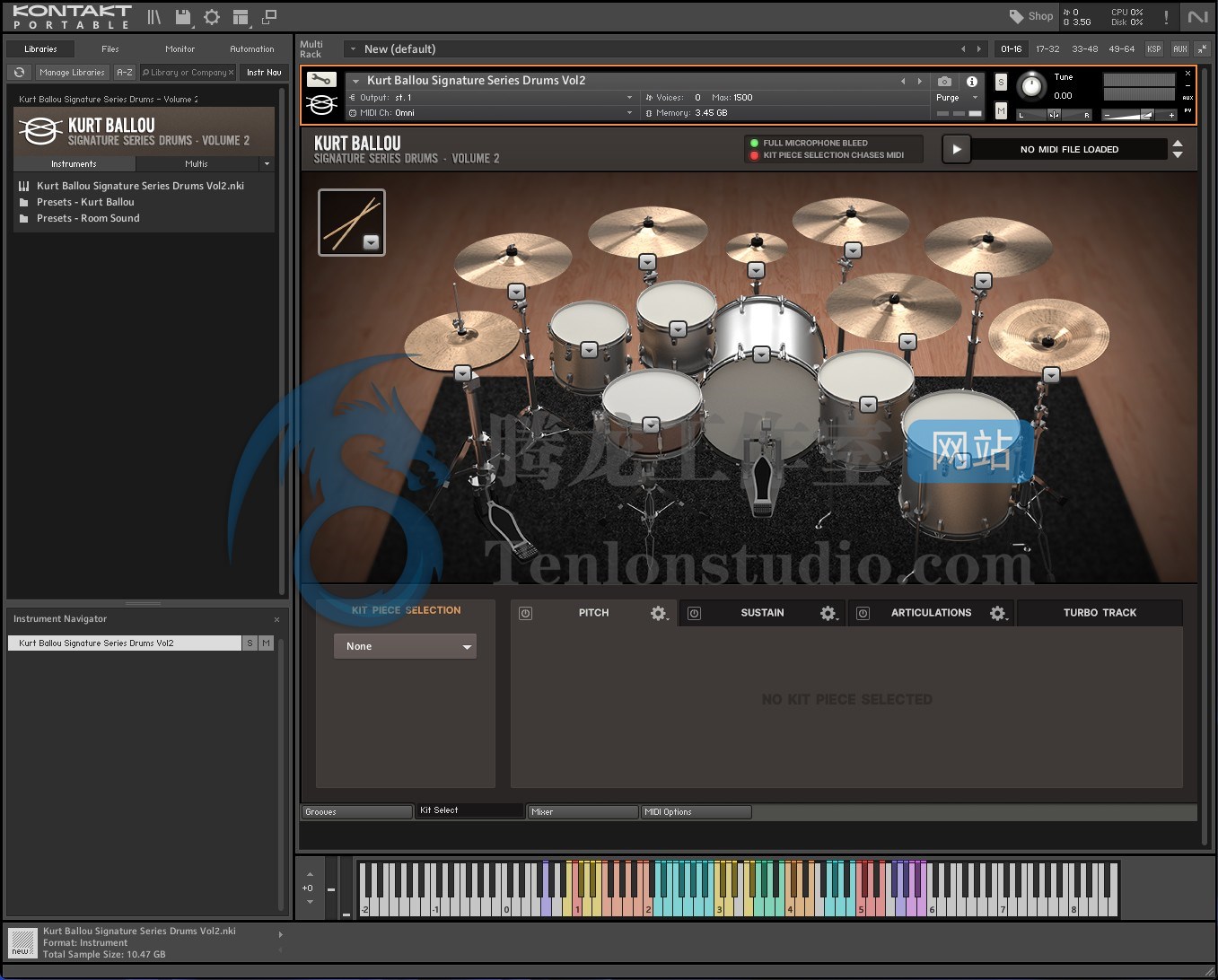Open multi rack preset dropdown arrow

(x=353, y=49)
